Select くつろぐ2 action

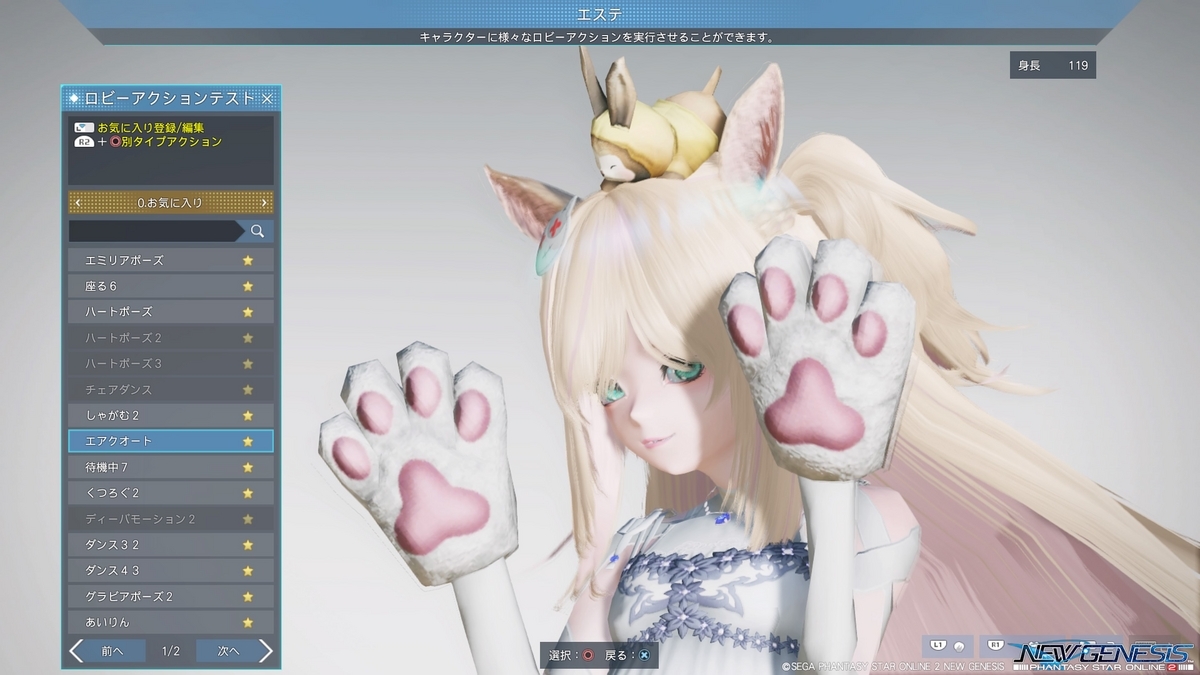[171, 493]
